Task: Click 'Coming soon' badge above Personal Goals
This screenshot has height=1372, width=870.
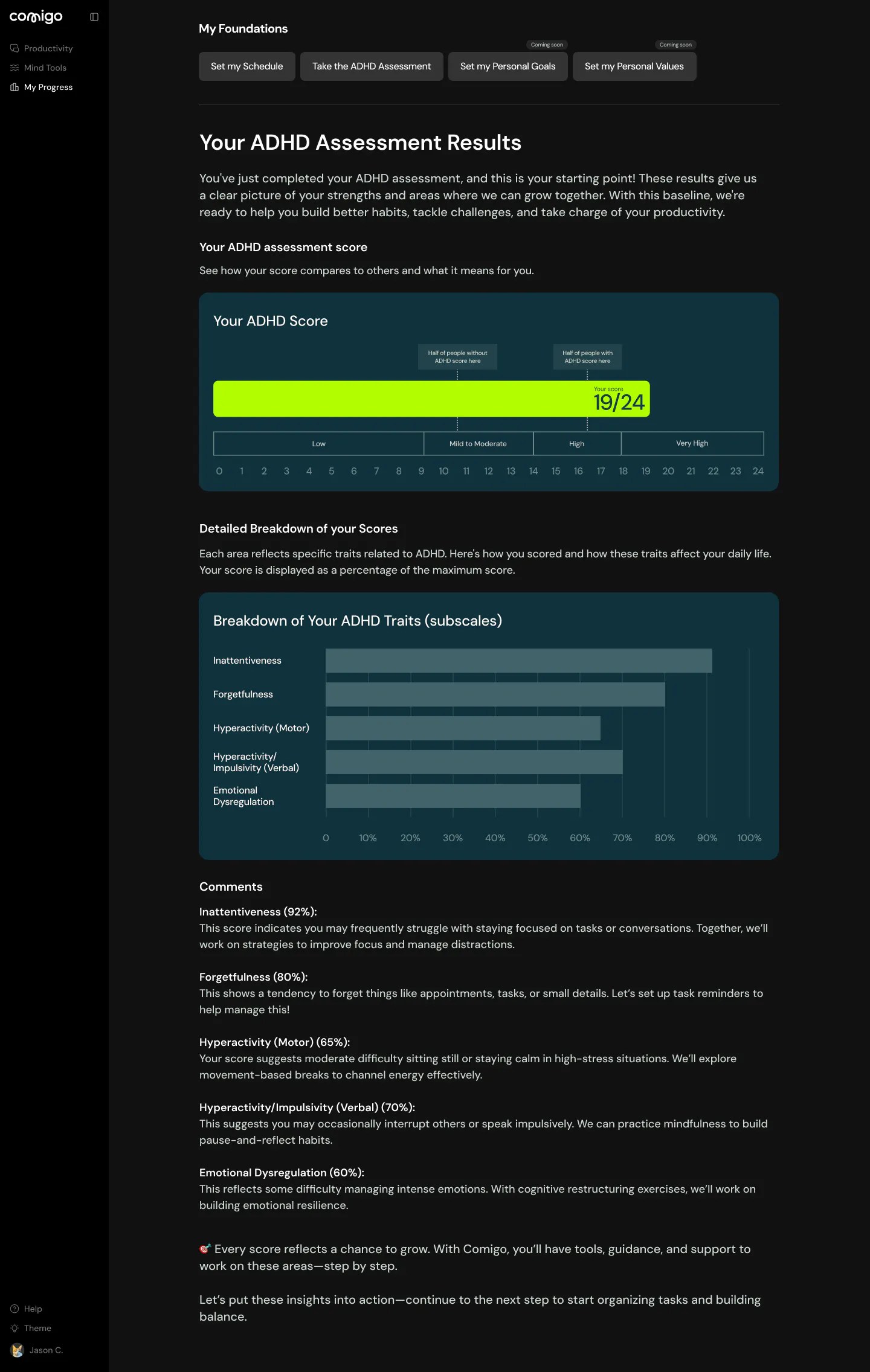Action: point(547,45)
